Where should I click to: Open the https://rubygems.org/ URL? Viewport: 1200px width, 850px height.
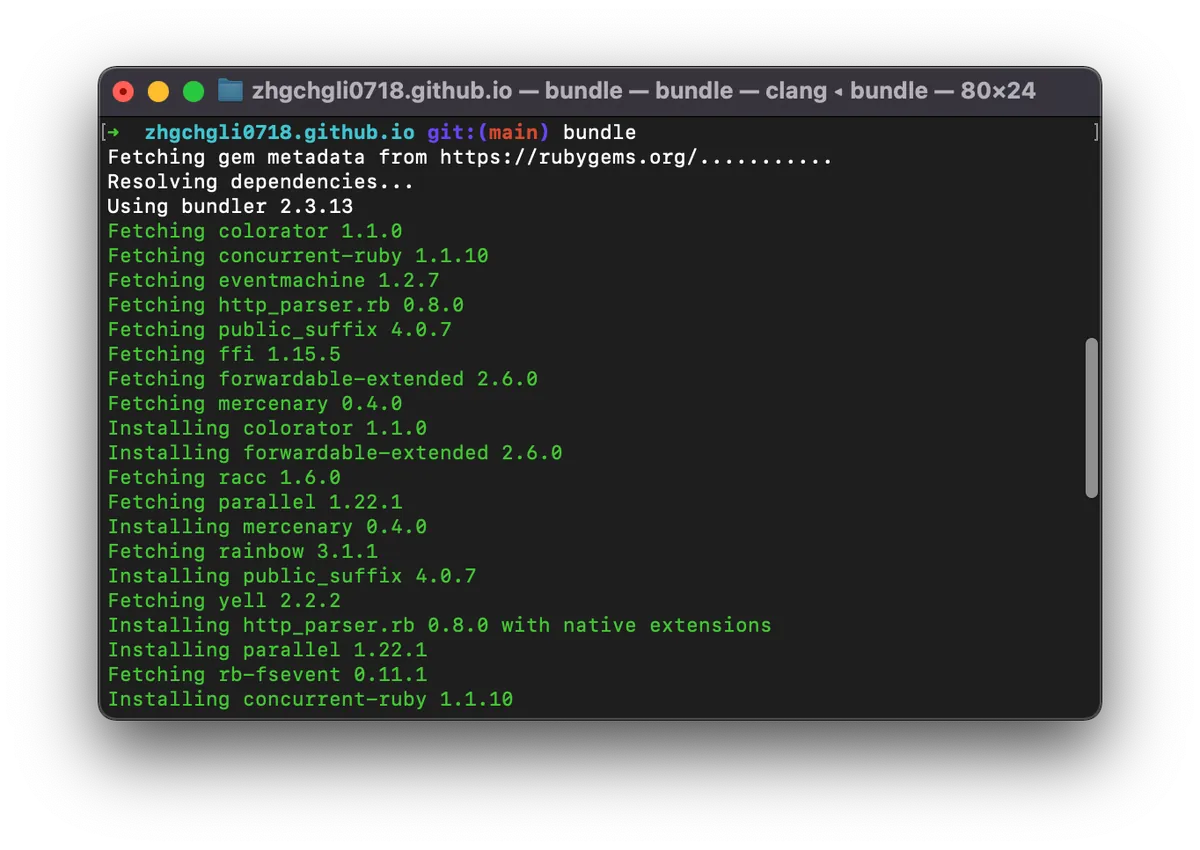[568, 157]
